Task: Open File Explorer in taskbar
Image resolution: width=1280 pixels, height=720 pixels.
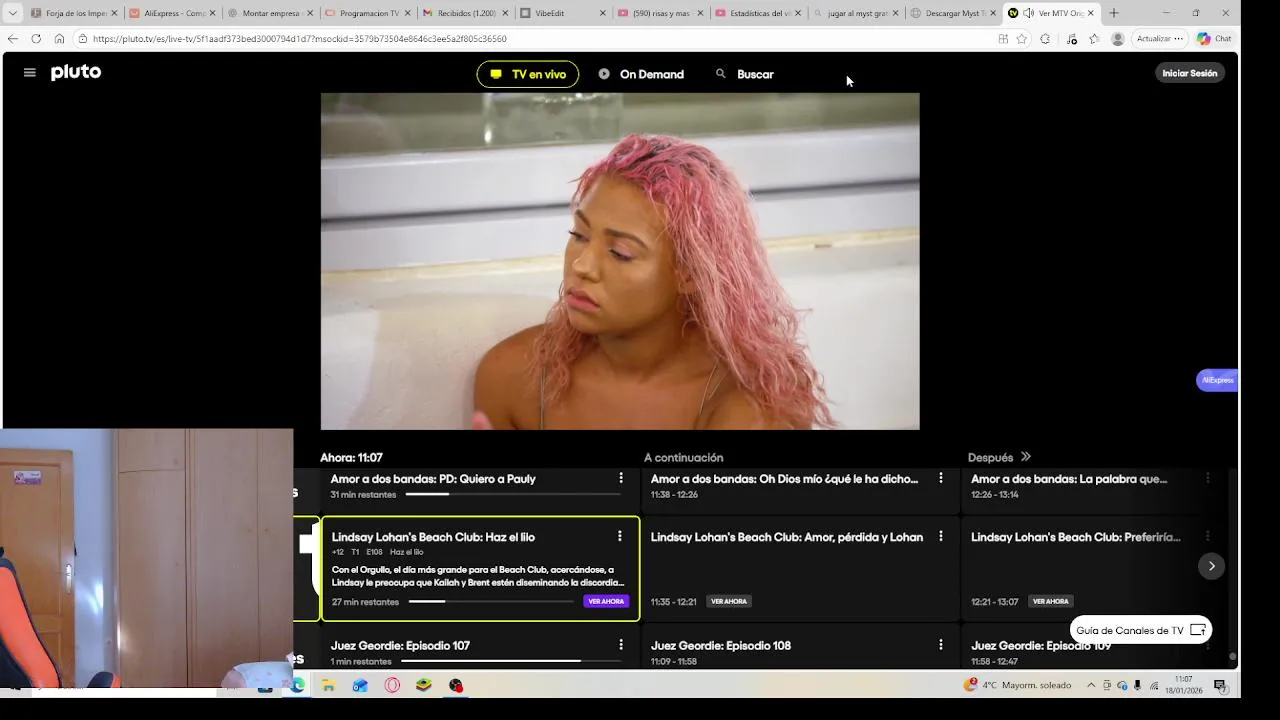Action: pos(328,685)
